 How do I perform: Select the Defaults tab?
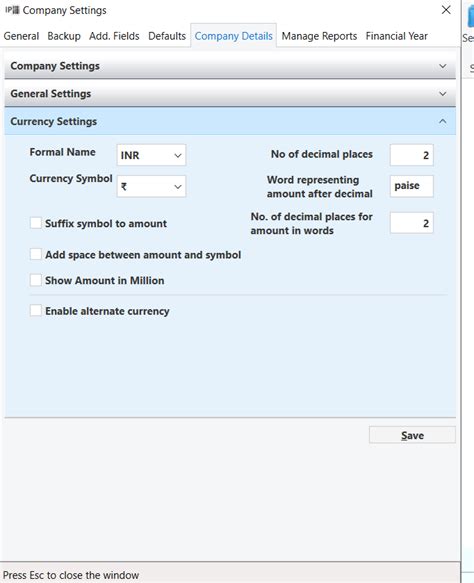tap(167, 36)
